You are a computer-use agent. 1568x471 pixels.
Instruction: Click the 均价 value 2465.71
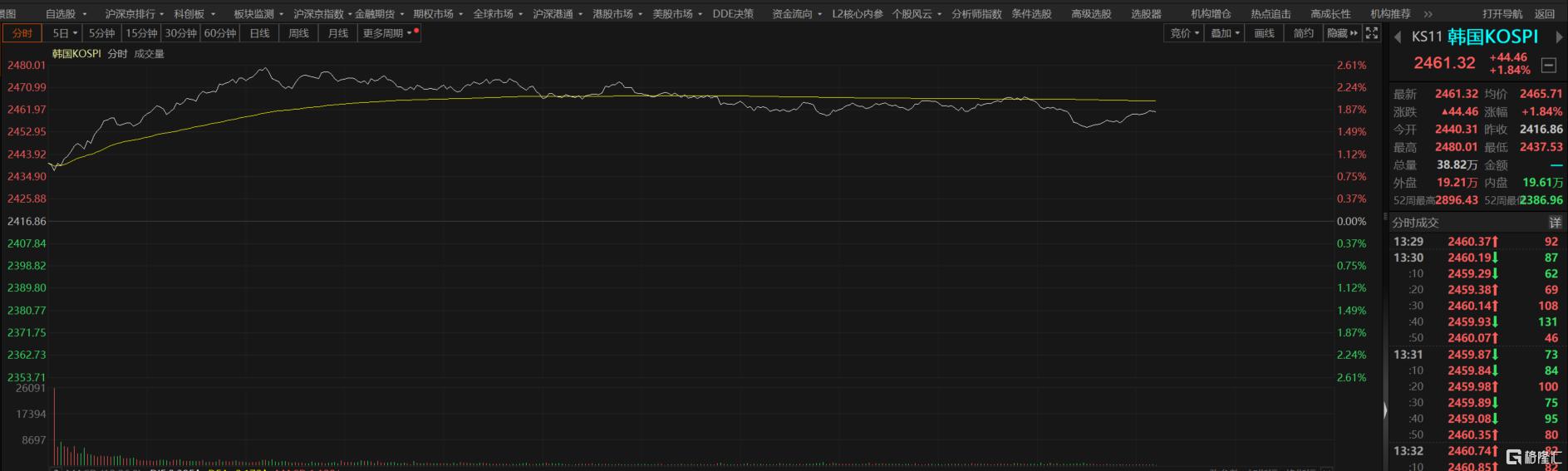(x=1541, y=94)
